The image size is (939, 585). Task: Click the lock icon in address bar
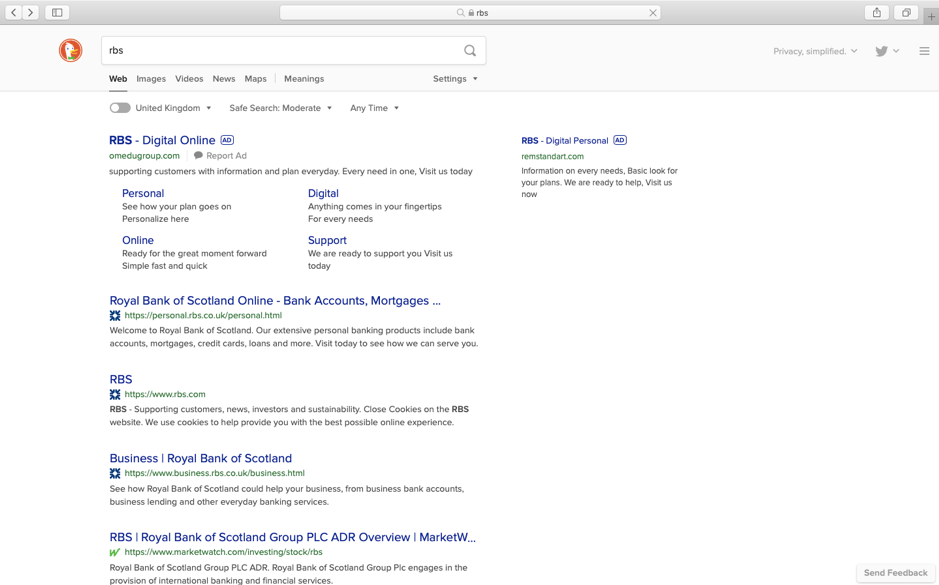[x=471, y=13]
